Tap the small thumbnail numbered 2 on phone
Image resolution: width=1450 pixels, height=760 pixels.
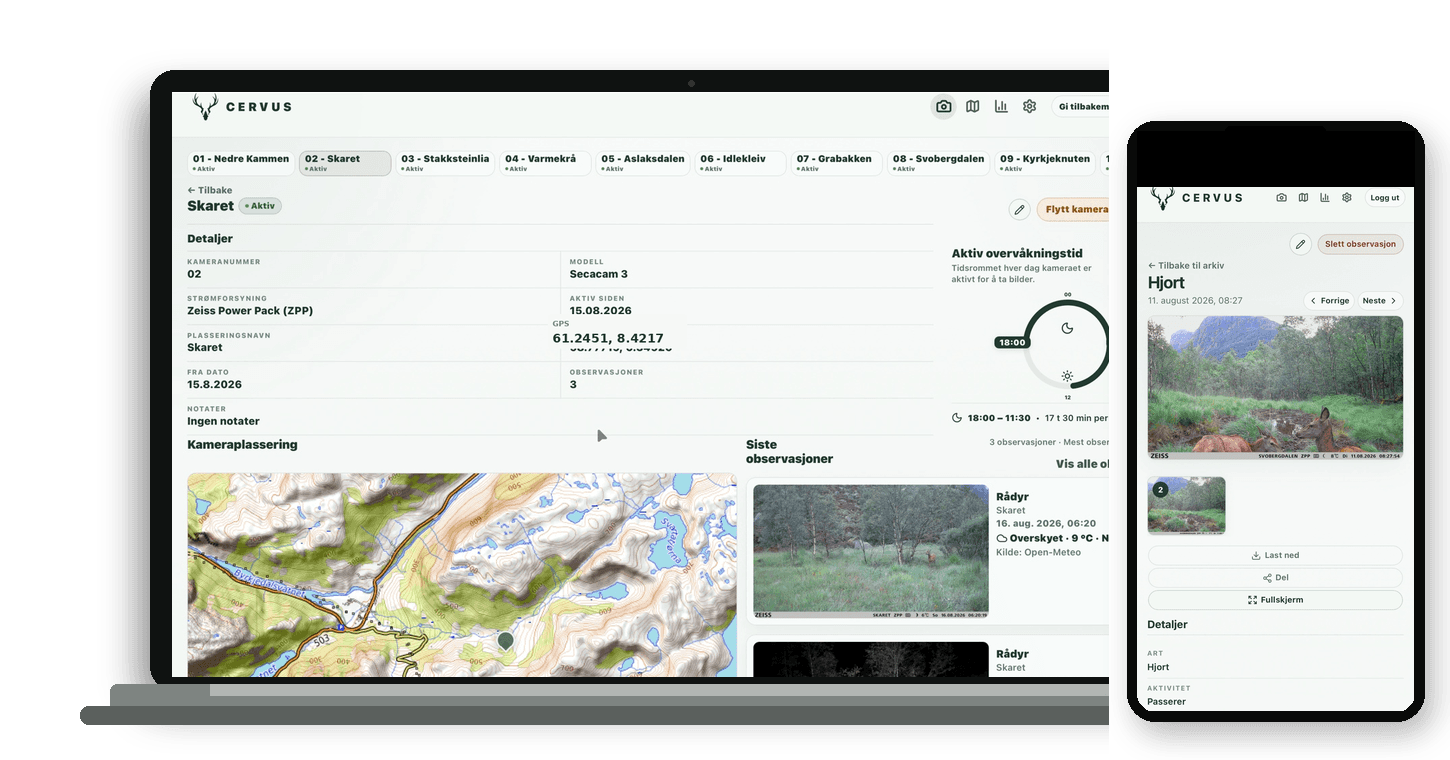(x=1186, y=506)
